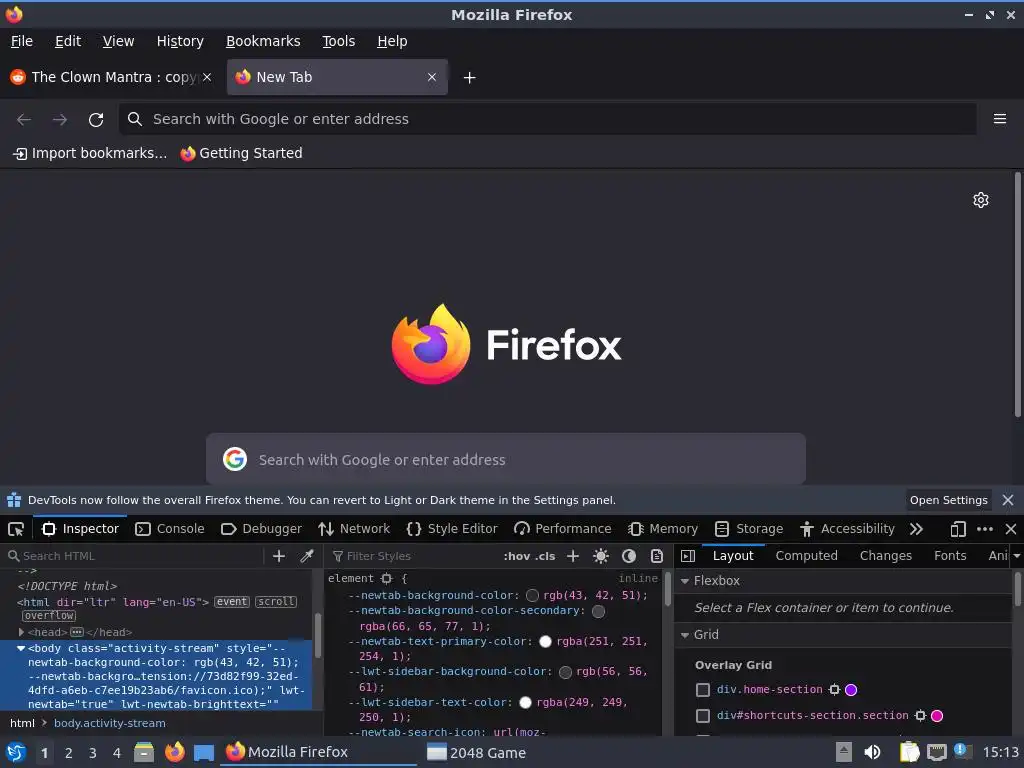The width and height of the screenshot is (1024, 768).
Task: Close The Clown Mantra tab
Action: (207, 77)
